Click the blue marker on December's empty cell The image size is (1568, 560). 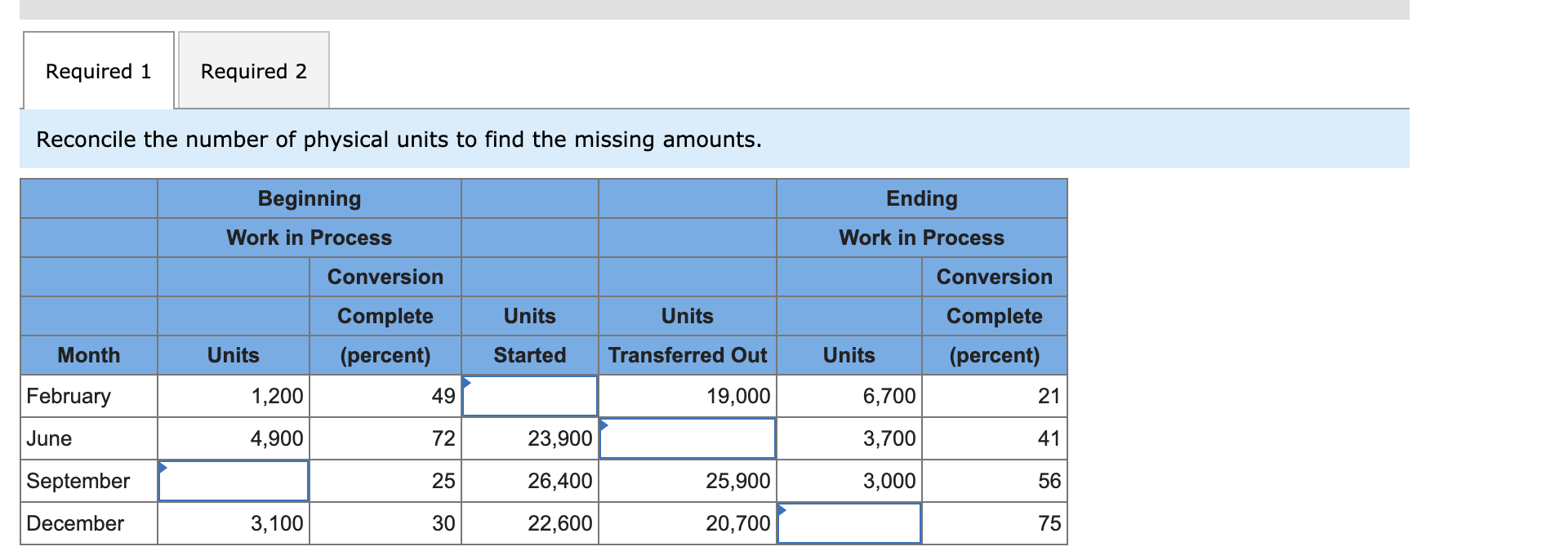tap(780, 509)
